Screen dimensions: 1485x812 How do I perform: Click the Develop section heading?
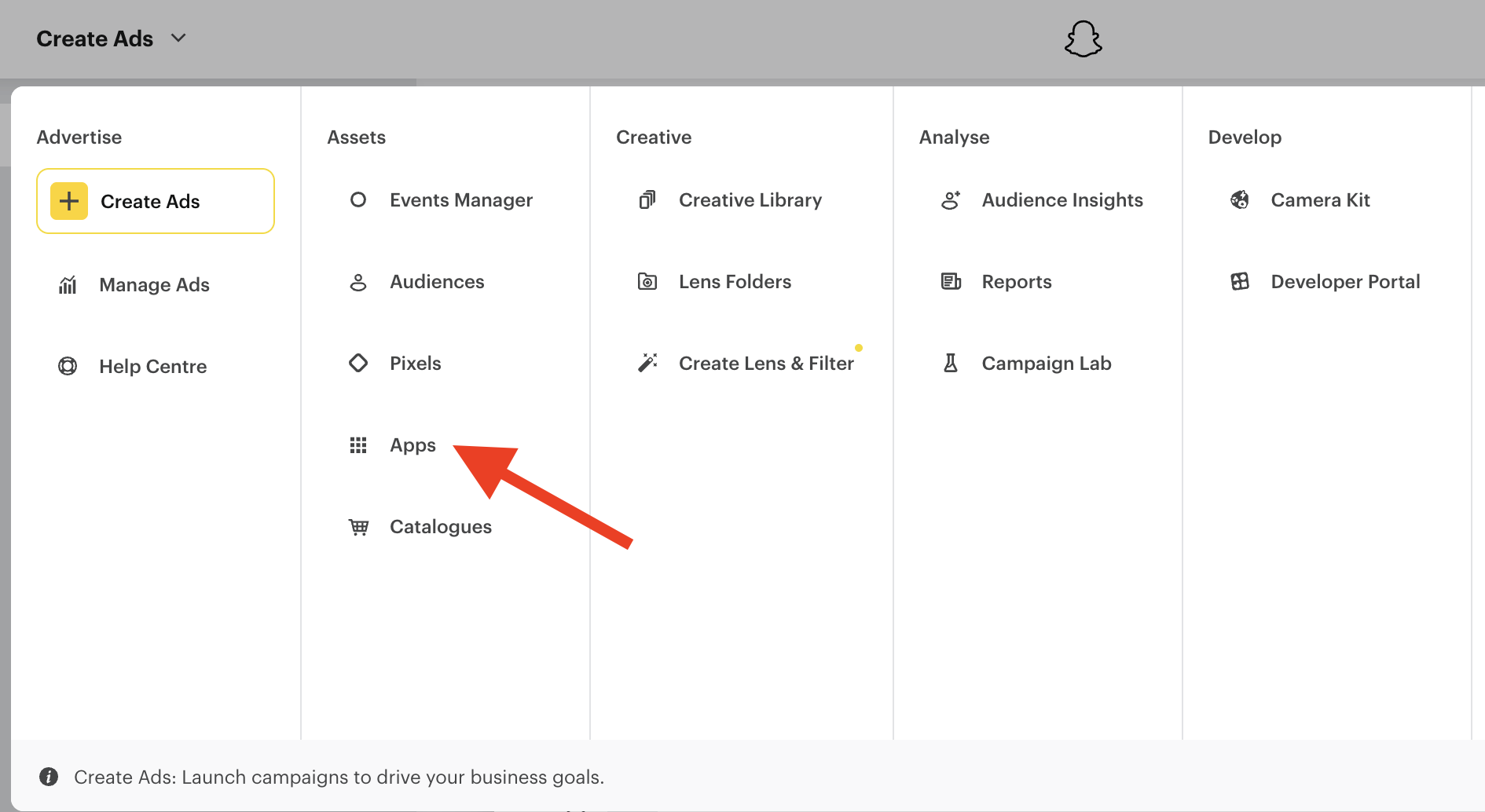click(x=1245, y=137)
